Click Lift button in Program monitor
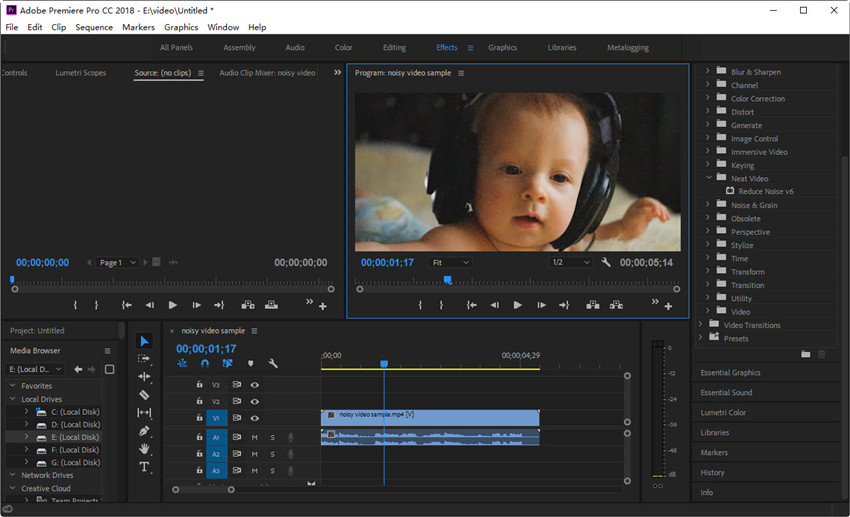 (593, 305)
